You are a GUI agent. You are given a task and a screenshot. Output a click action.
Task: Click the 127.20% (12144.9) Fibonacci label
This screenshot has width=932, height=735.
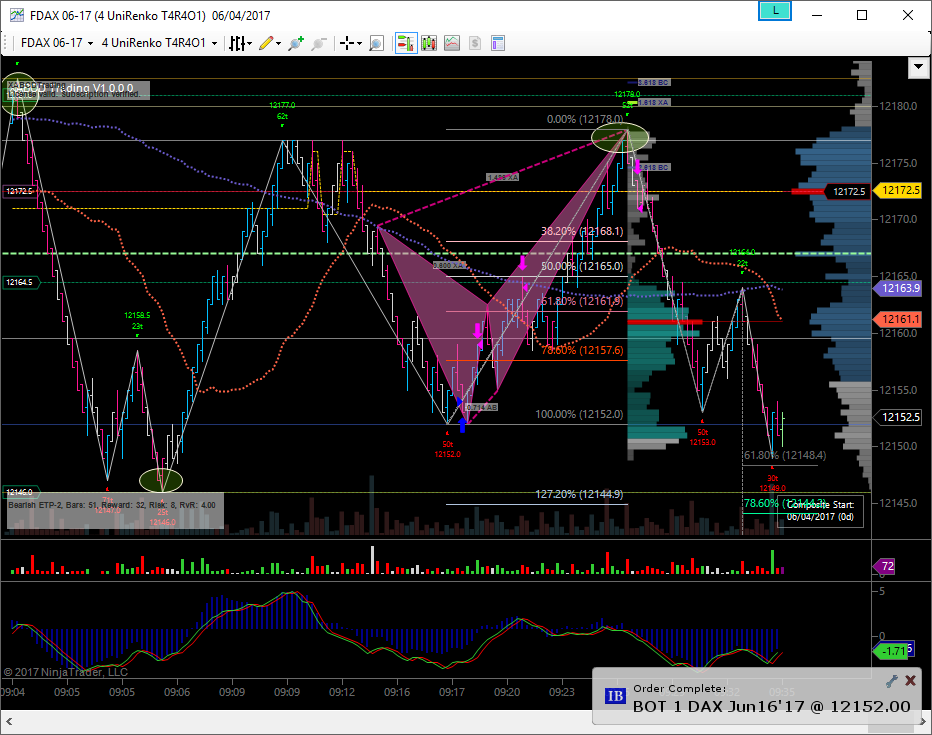point(579,494)
